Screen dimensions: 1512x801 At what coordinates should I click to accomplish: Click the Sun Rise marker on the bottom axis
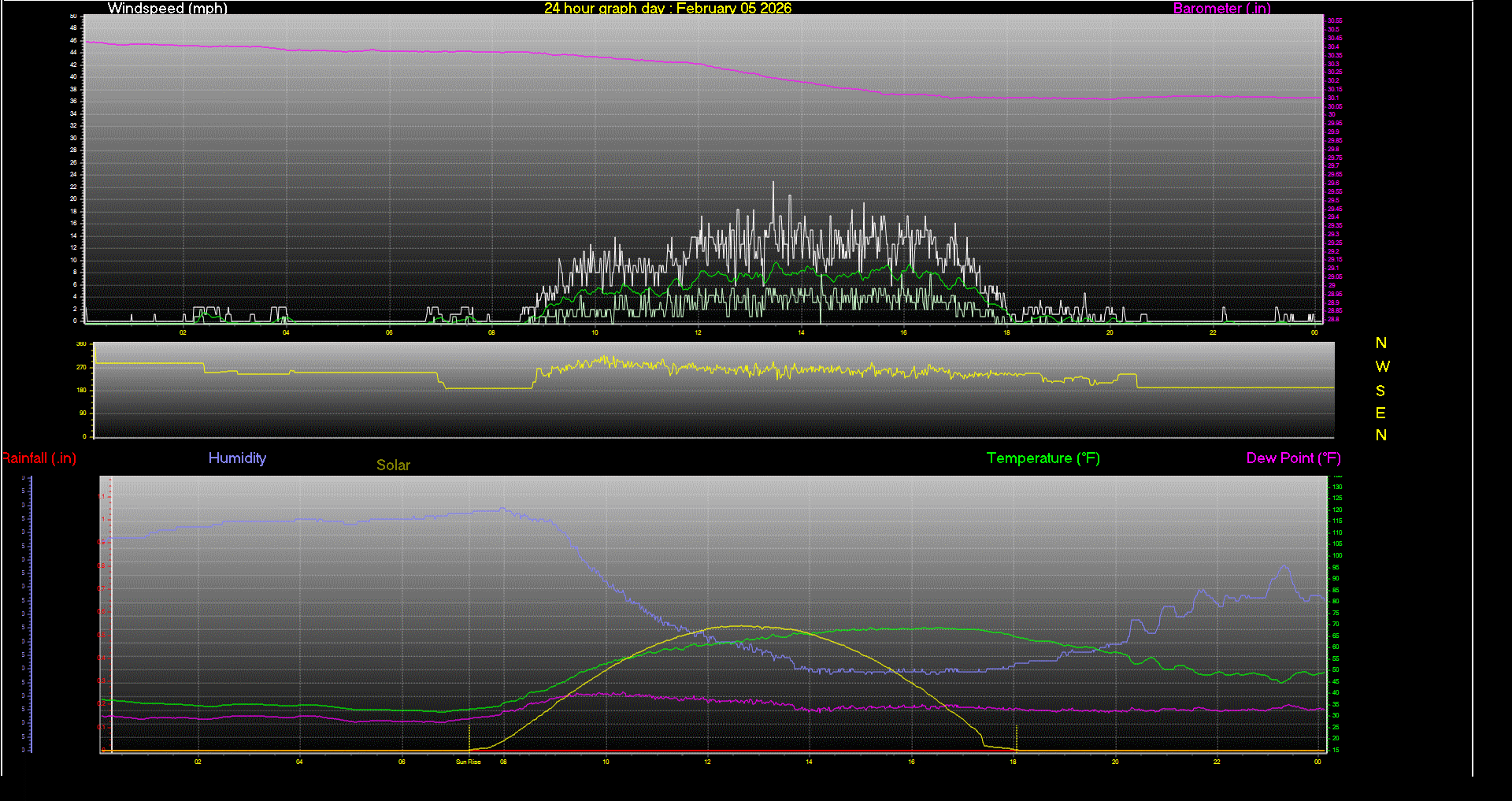point(468,762)
